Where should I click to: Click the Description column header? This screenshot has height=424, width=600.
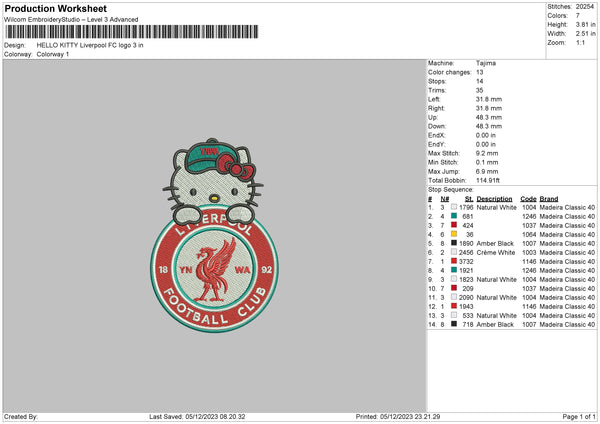coord(494,199)
